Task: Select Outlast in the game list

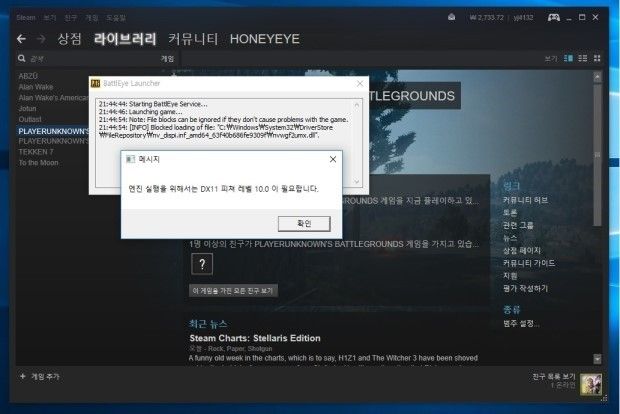Action: [30, 119]
